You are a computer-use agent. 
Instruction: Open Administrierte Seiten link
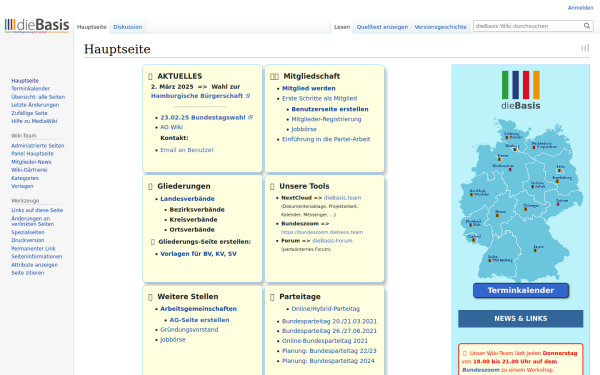click(x=38, y=145)
